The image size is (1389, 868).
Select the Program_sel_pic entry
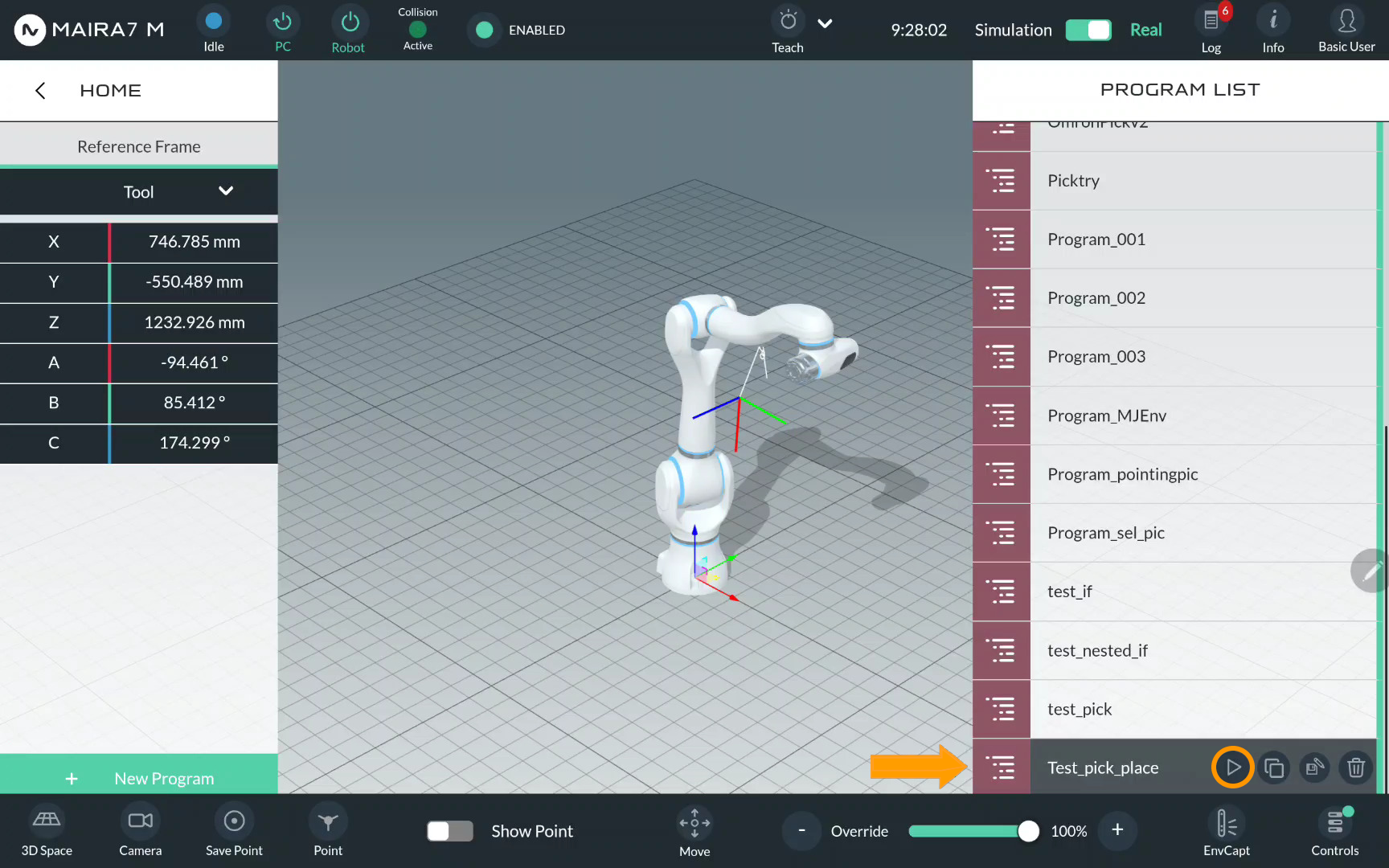click(x=1203, y=533)
